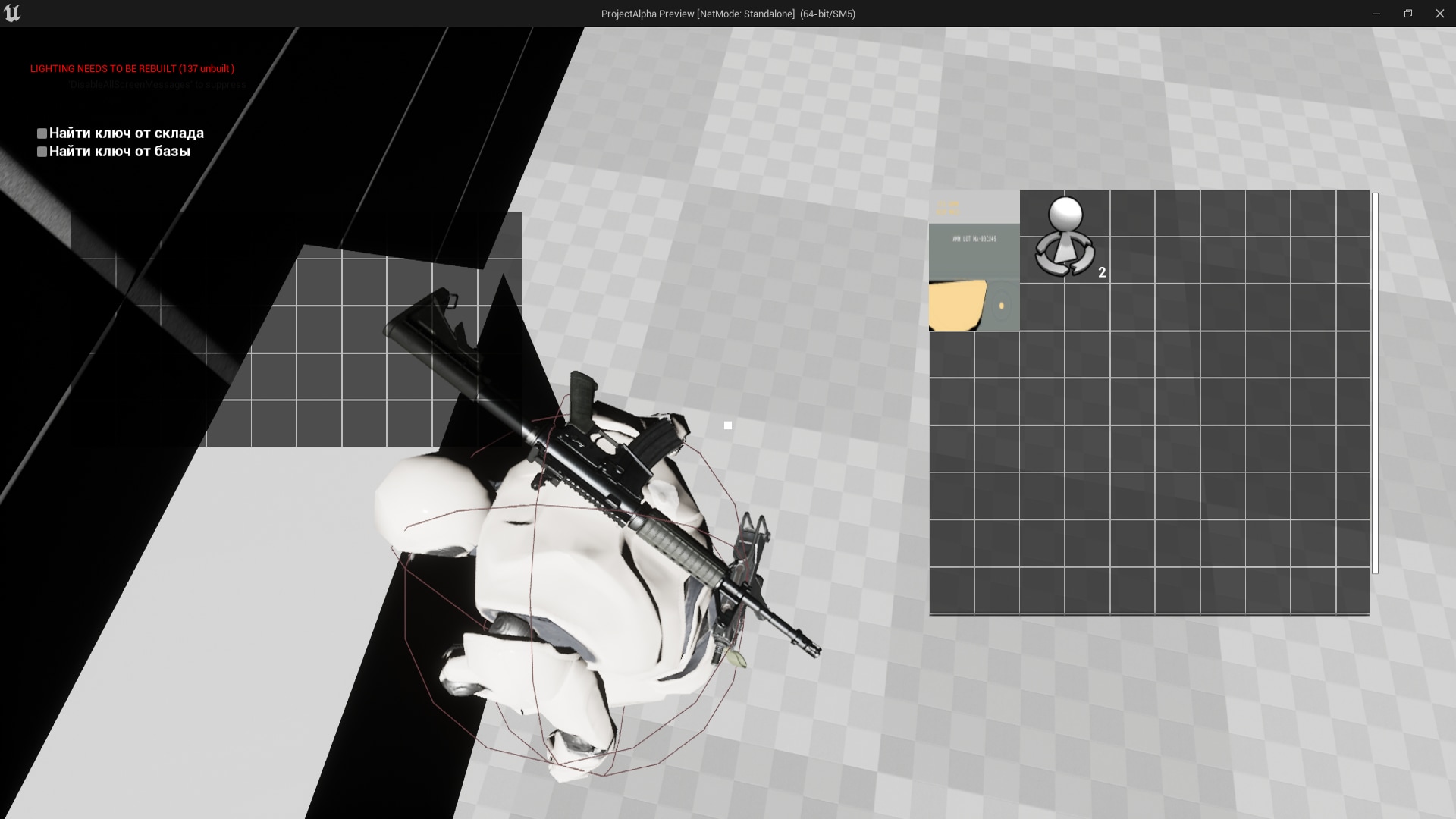Click the ProjectAlpha Preview title bar text
Image resolution: width=1456 pixels, height=819 pixels.
coord(727,13)
